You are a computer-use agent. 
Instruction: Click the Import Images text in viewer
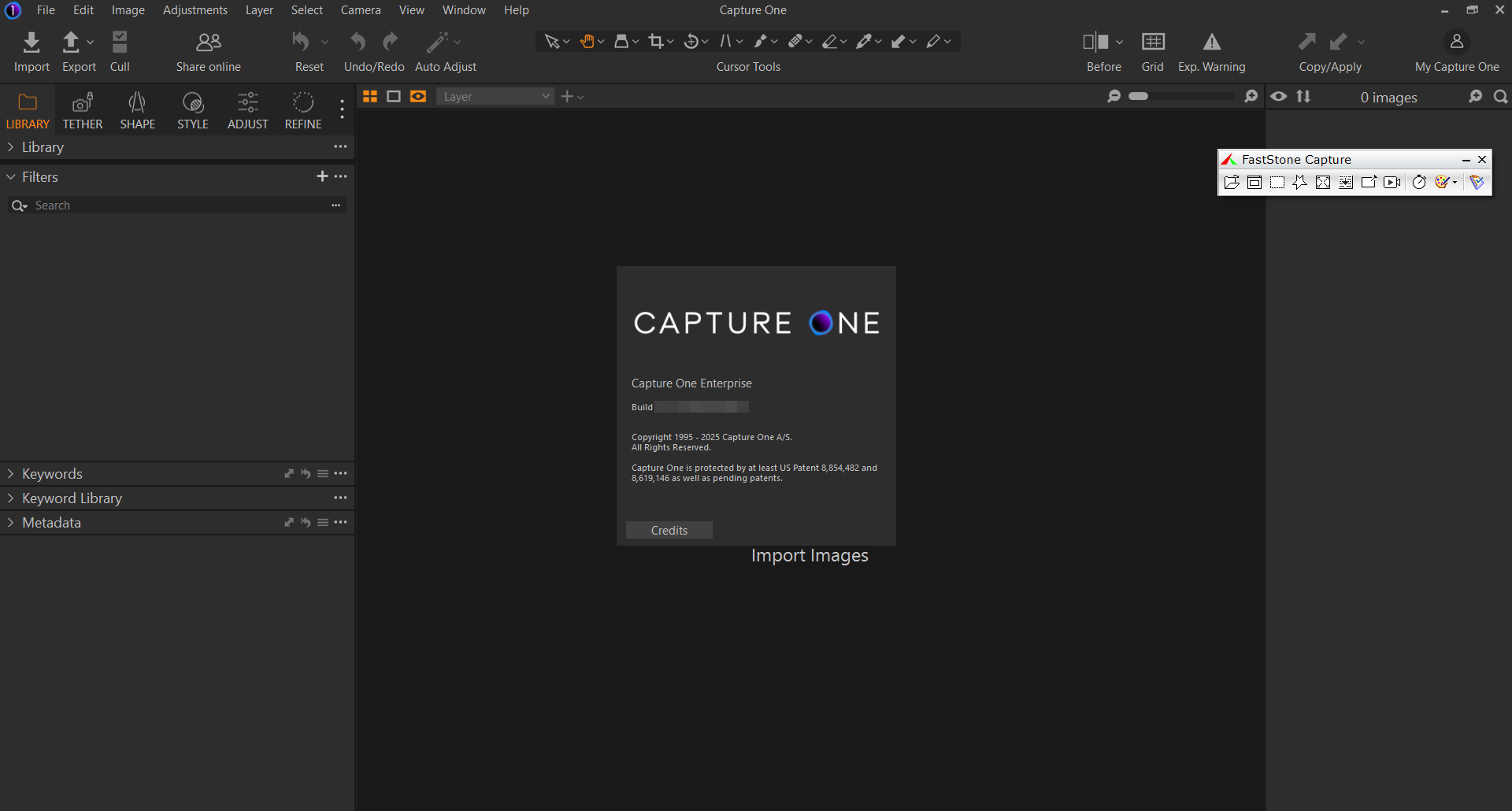point(810,556)
